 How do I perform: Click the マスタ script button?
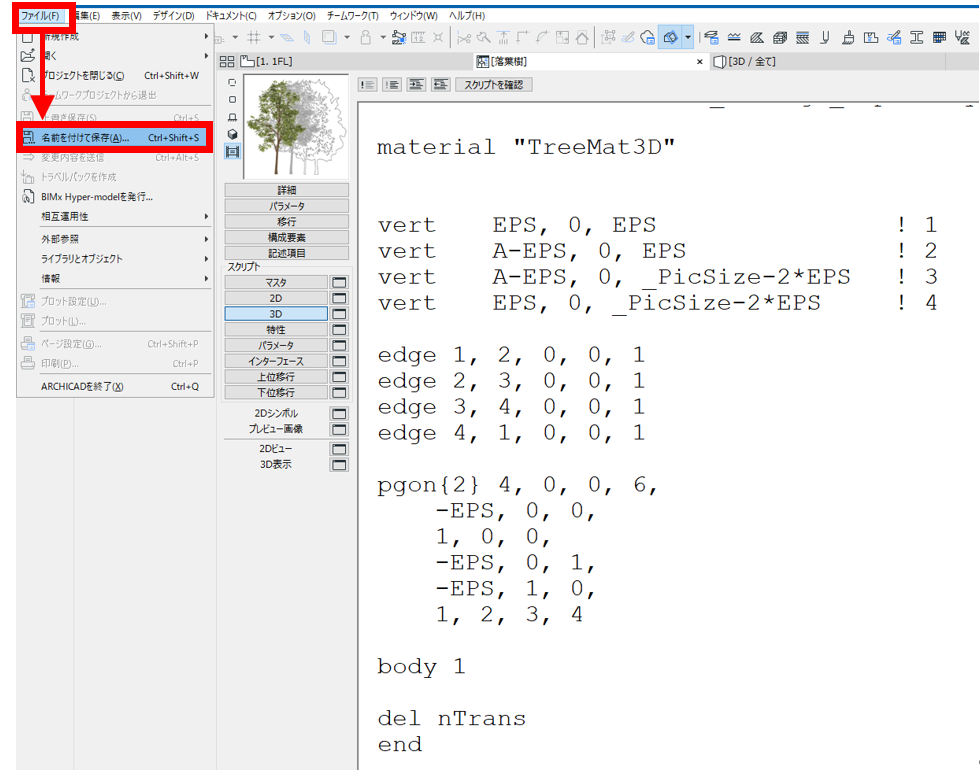276,283
